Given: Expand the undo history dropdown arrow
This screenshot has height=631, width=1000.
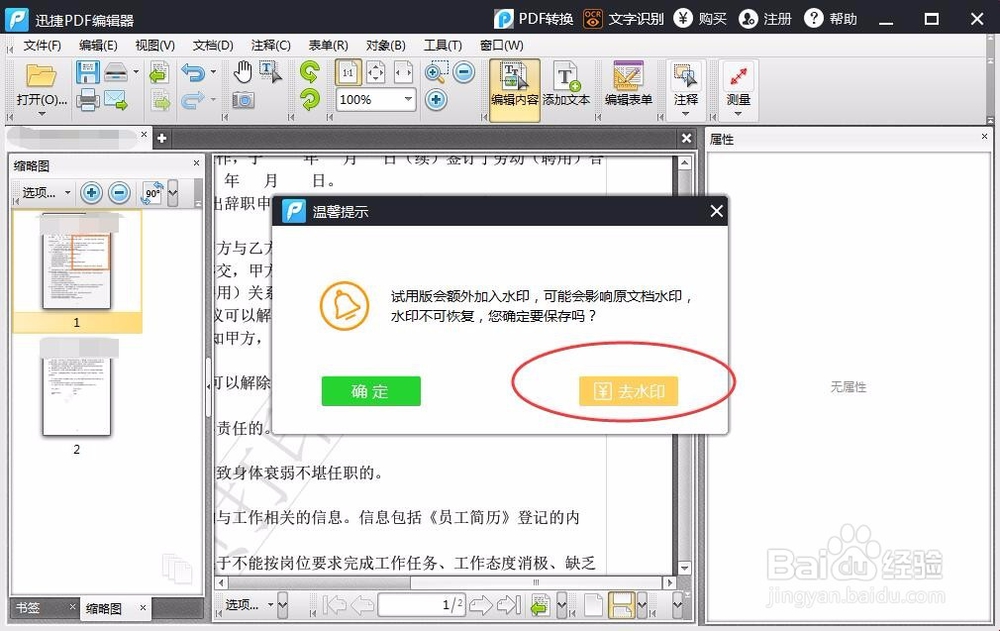Looking at the screenshot, I should point(213,72).
